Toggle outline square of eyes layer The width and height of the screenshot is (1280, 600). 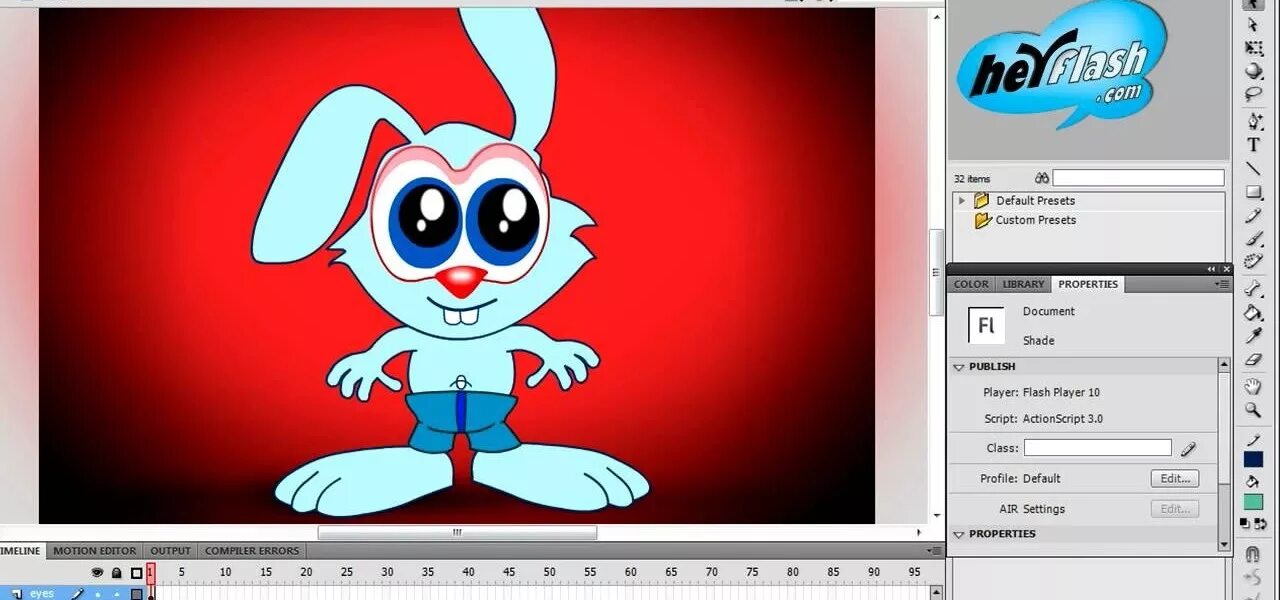coord(137,594)
